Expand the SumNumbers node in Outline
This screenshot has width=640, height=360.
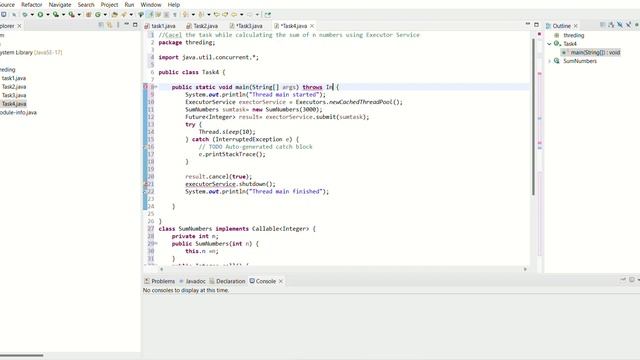click(549, 61)
